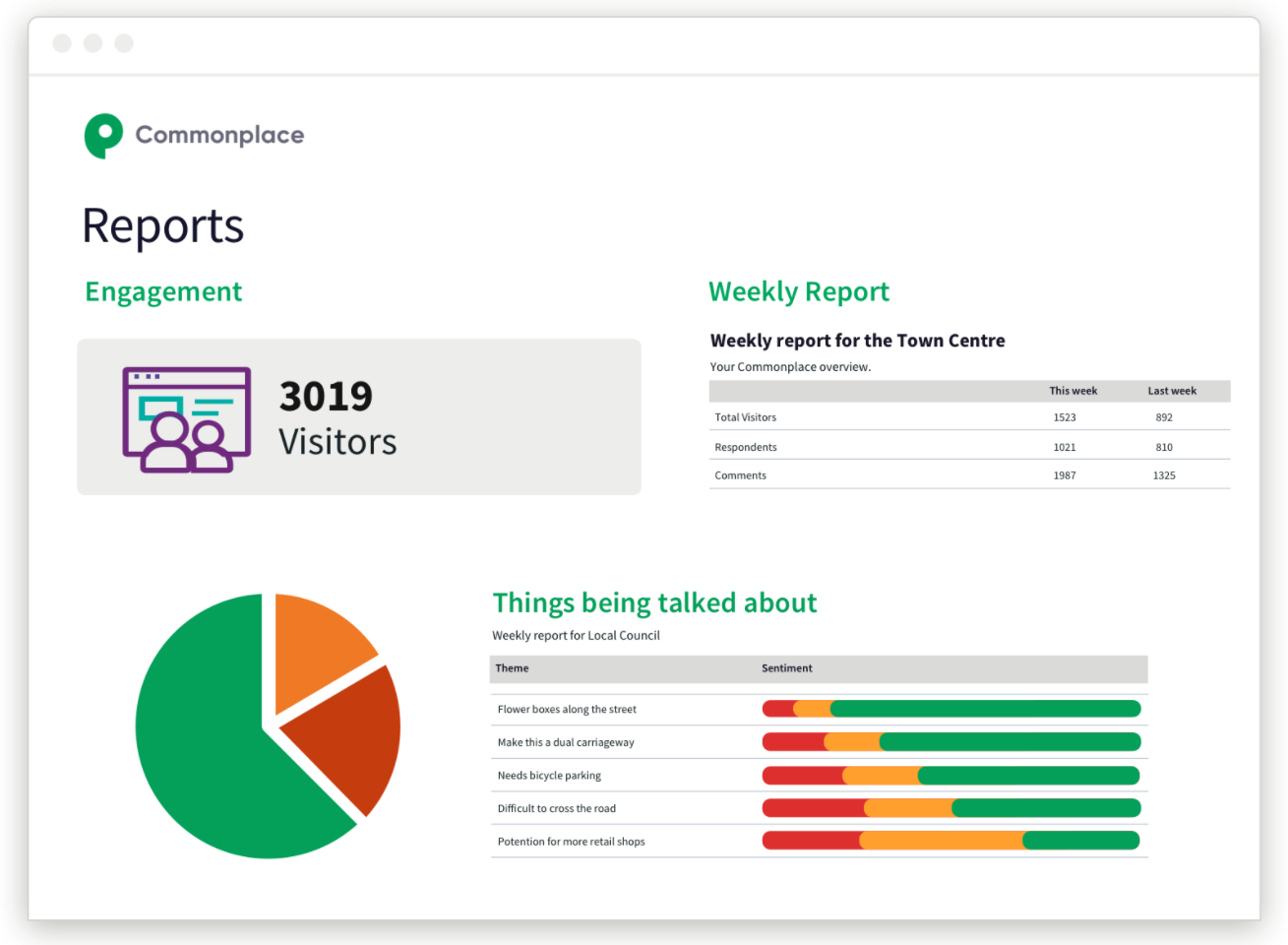This screenshot has height=945, width=1288.
Task: Select the Reports page title
Action: click(162, 226)
